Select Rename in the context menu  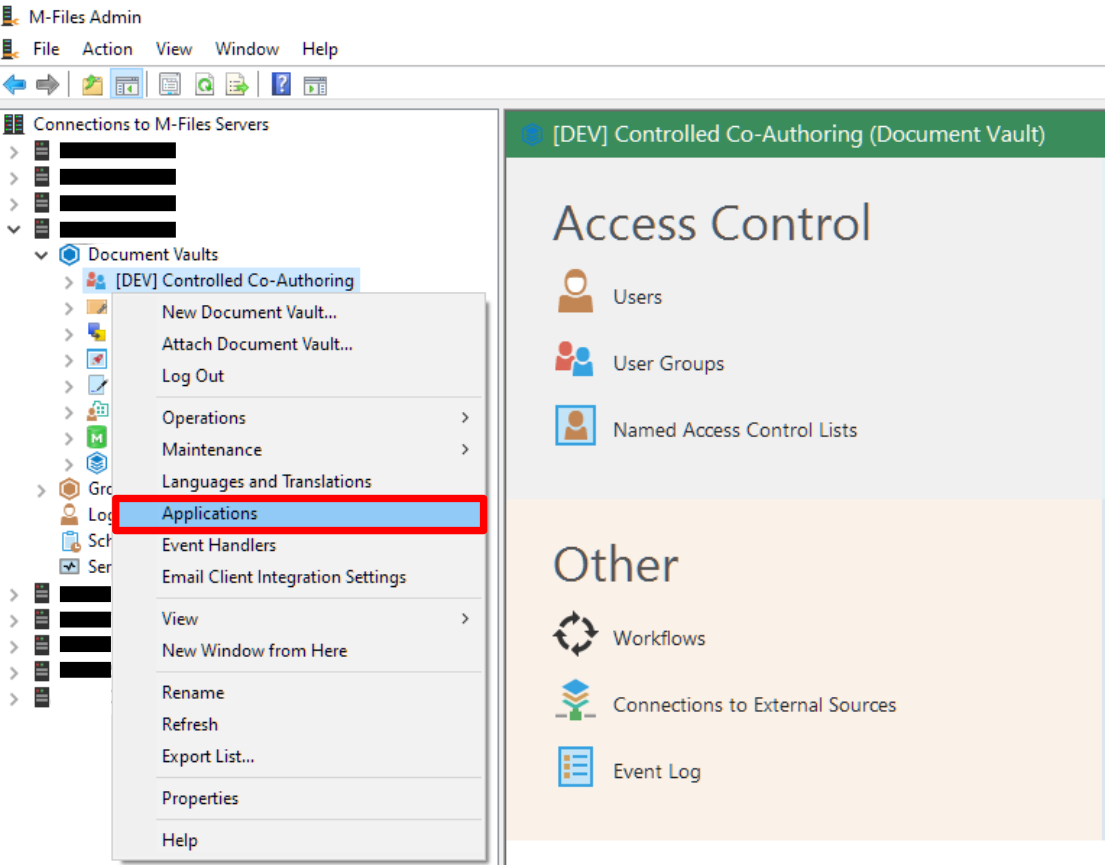[x=300, y=693]
